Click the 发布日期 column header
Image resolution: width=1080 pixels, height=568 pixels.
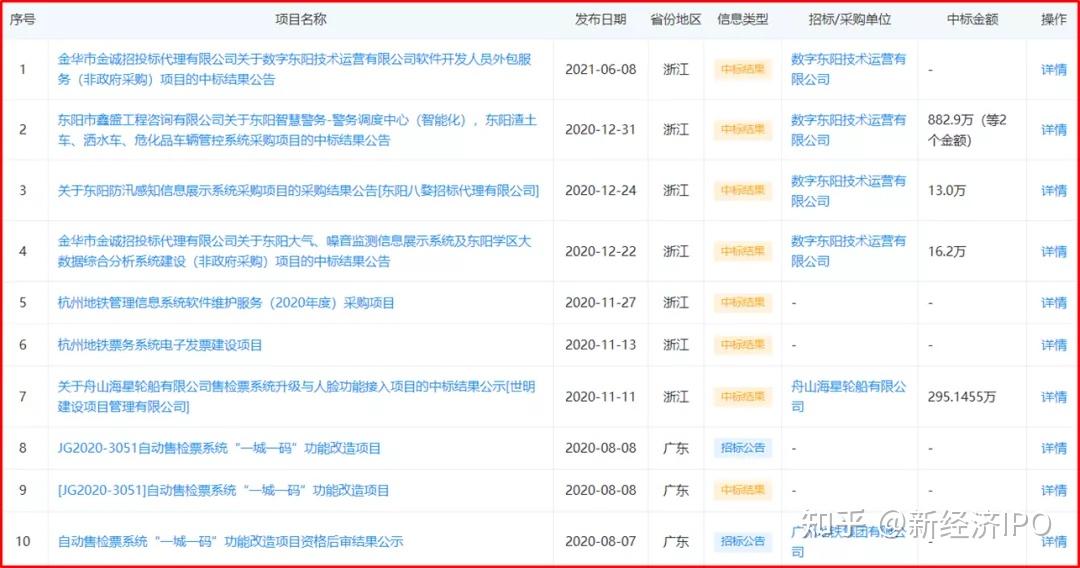point(601,20)
